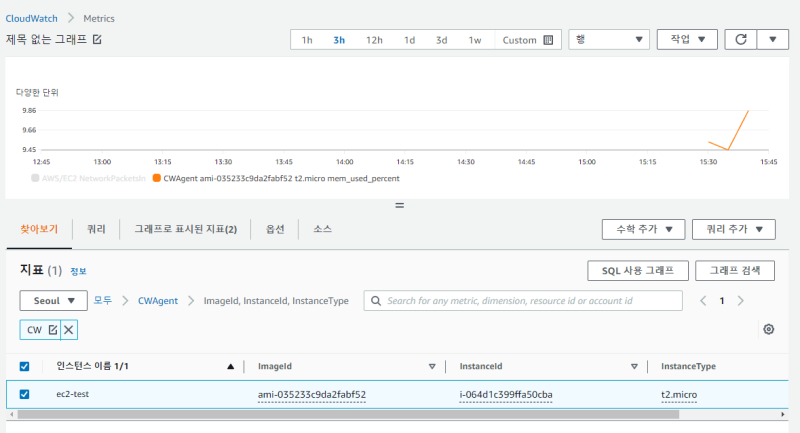Click orange mem_used_percent legend swatch
The image size is (800, 433).
tap(156, 178)
